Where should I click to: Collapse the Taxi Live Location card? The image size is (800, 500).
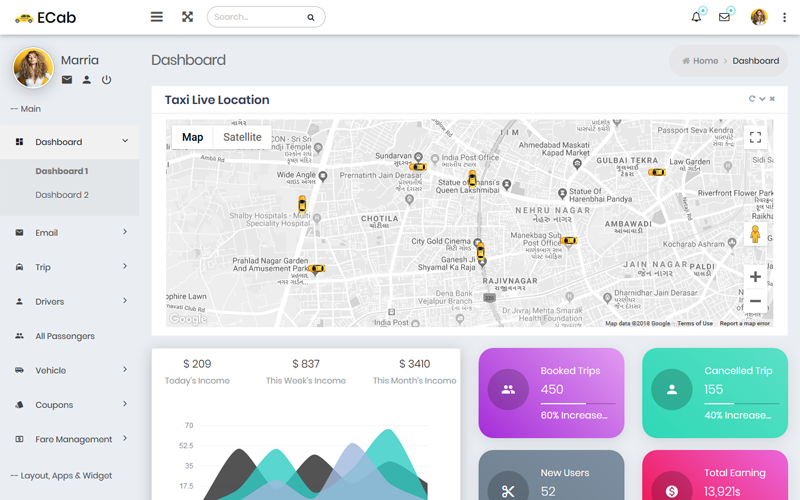coord(762,99)
